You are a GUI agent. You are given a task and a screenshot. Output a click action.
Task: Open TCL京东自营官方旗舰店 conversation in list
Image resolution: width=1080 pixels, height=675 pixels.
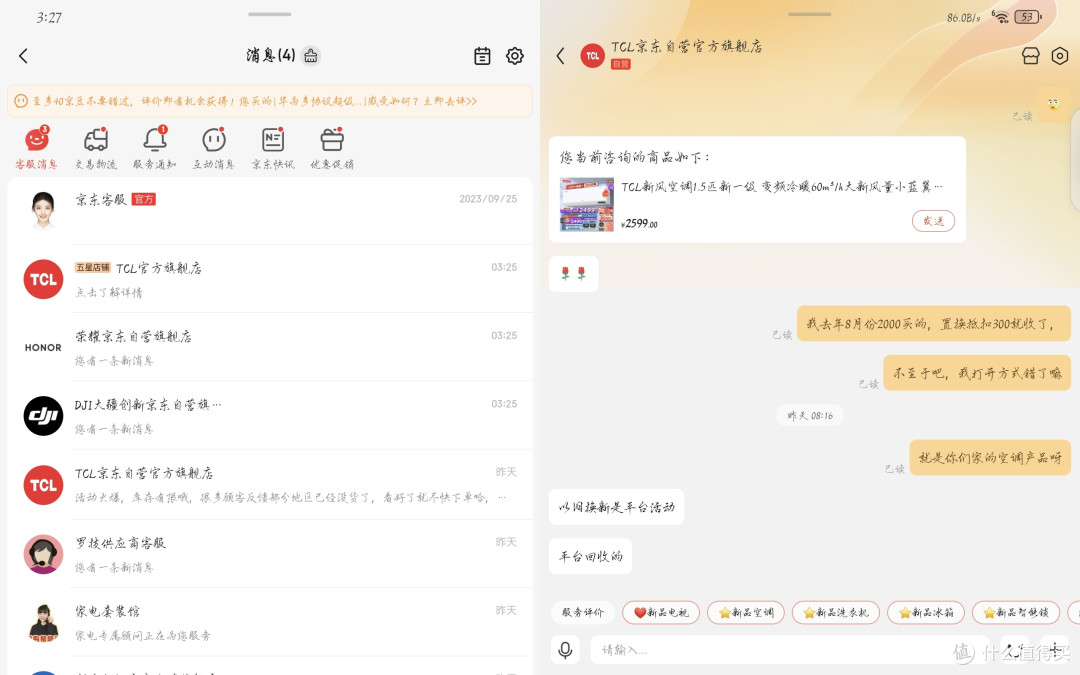[x=270, y=484]
